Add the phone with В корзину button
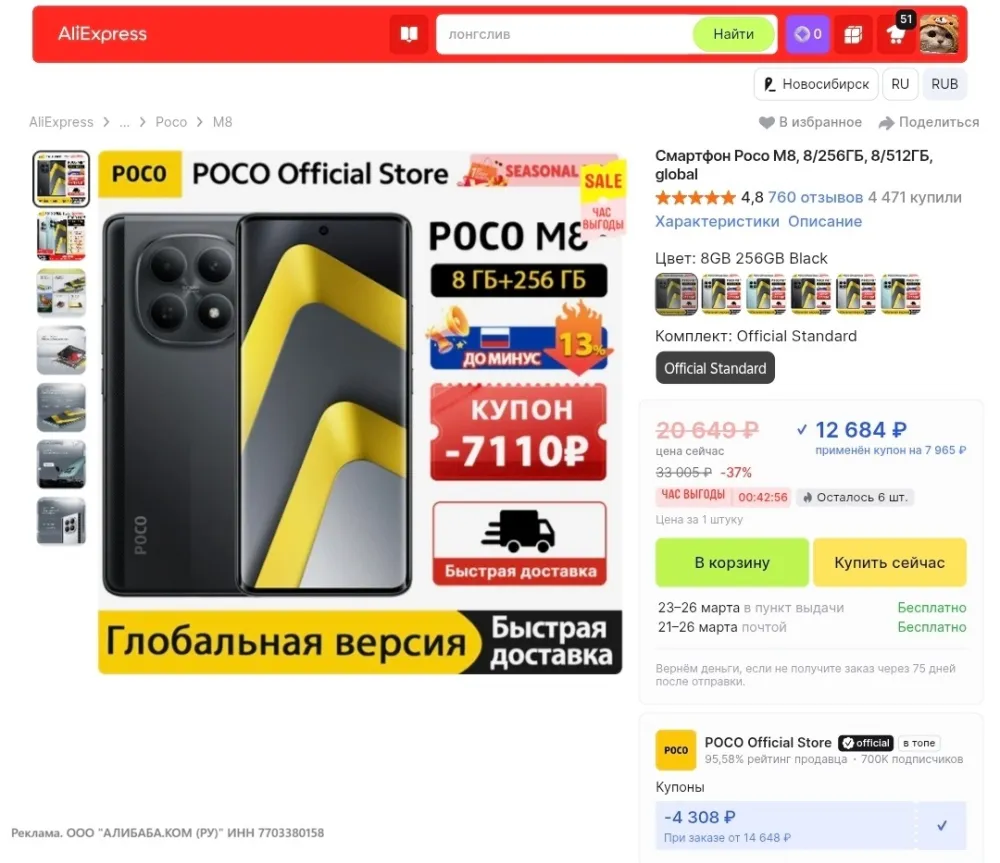Screen dimensions: 1000x863 pos(732,563)
